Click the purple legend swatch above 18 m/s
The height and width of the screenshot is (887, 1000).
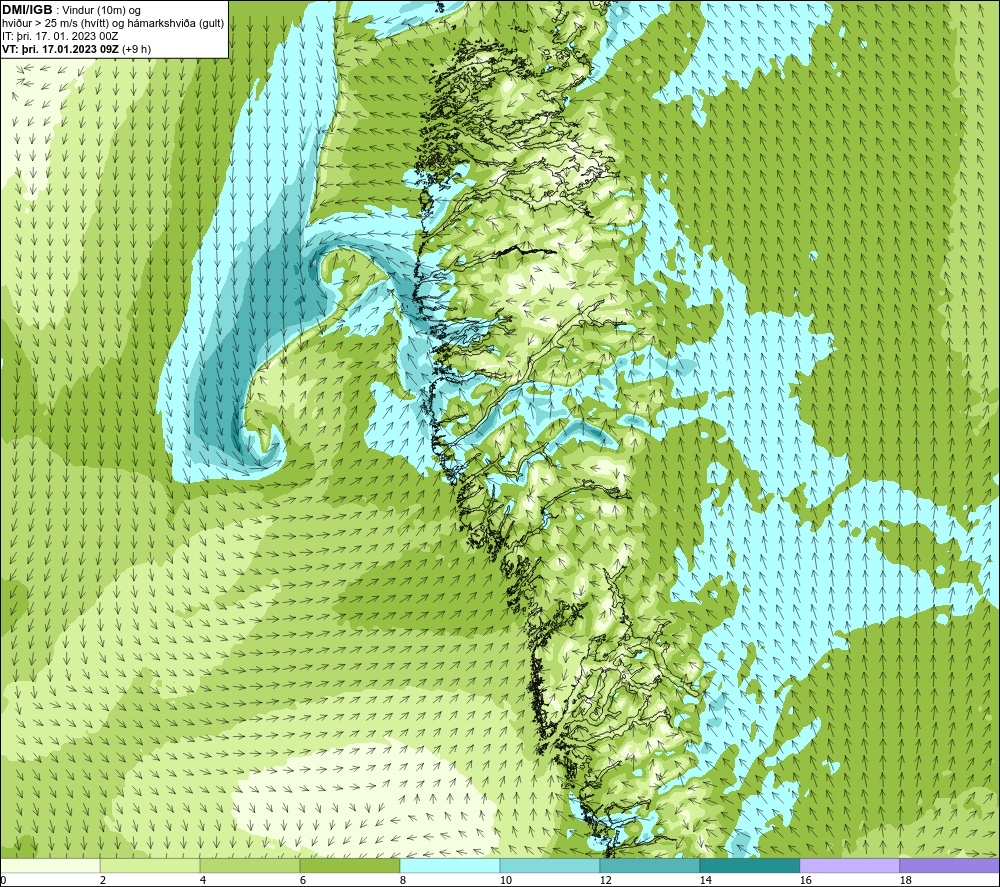pos(950,865)
